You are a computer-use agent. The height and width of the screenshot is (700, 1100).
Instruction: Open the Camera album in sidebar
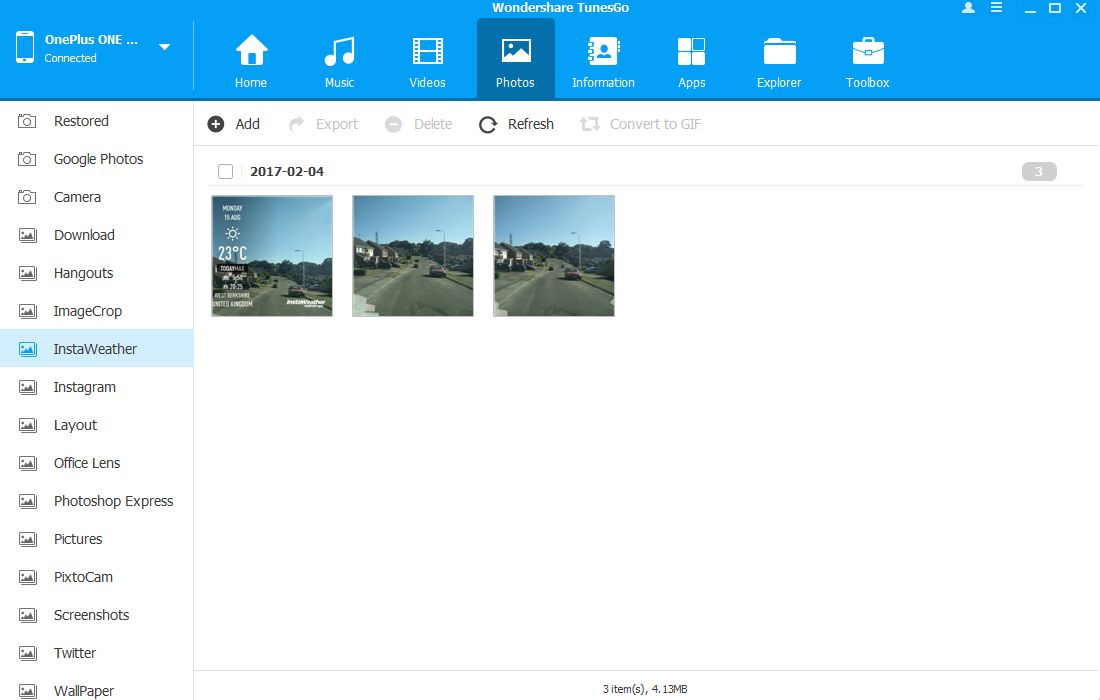click(77, 197)
